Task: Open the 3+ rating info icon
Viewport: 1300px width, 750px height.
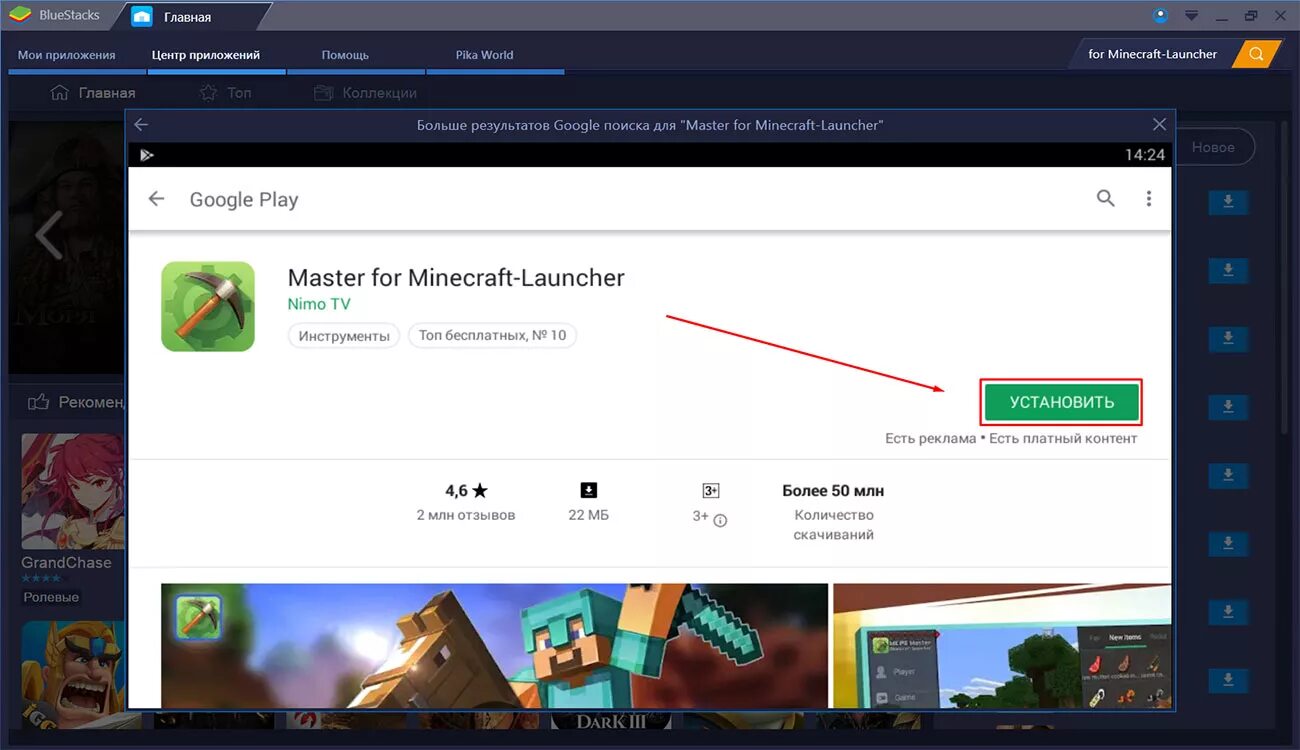Action: pos(720,520)
